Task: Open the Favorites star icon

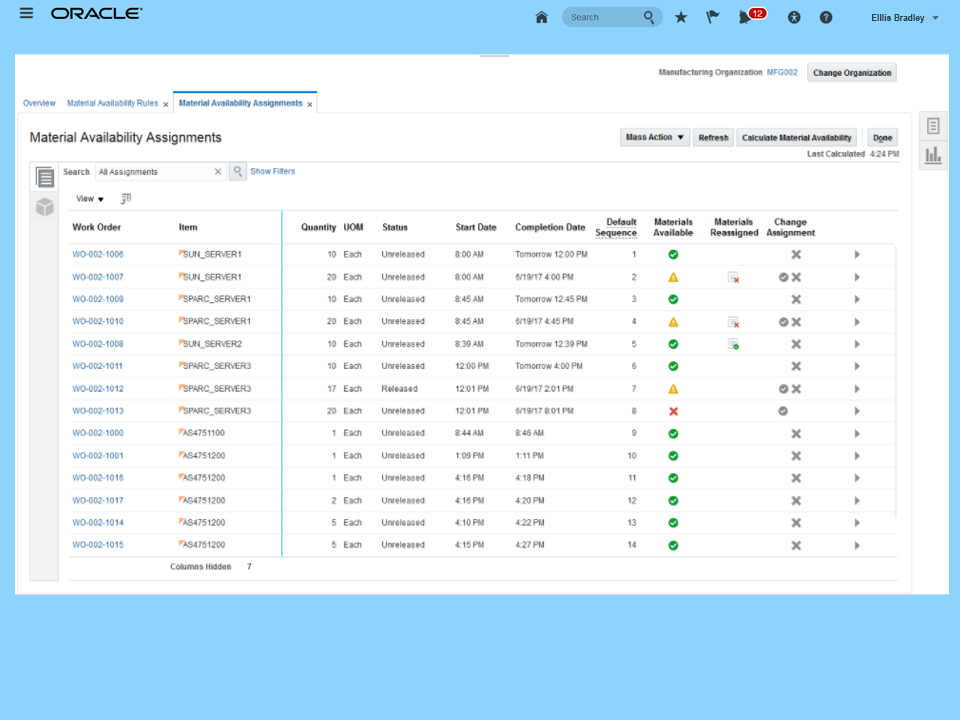Action: [681, 17]
